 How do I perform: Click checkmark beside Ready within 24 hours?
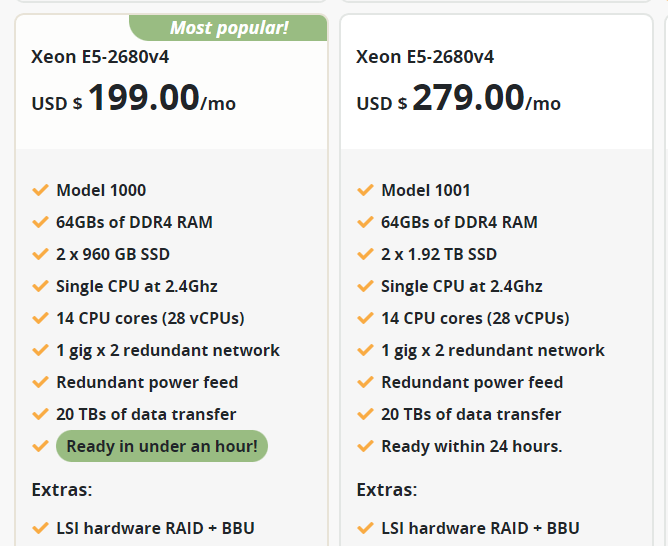point(365,446)
